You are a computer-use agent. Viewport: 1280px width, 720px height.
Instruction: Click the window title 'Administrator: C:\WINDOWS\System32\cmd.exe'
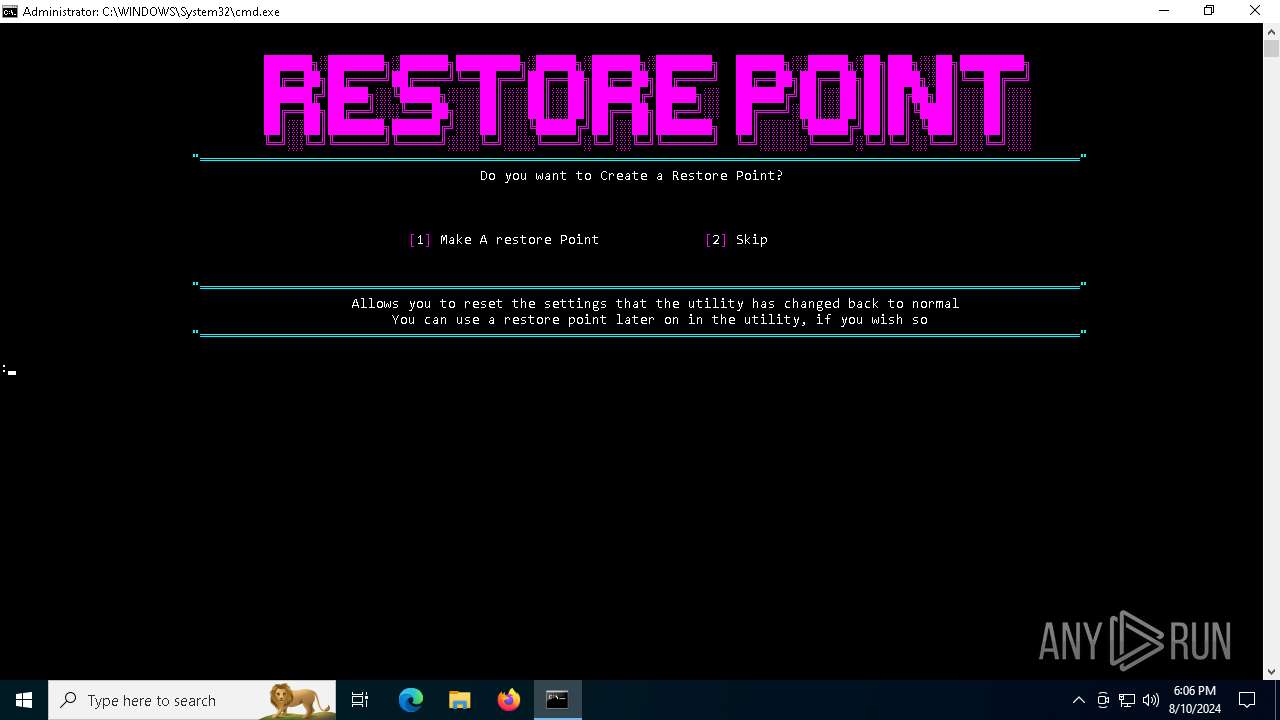click(151, 12)
